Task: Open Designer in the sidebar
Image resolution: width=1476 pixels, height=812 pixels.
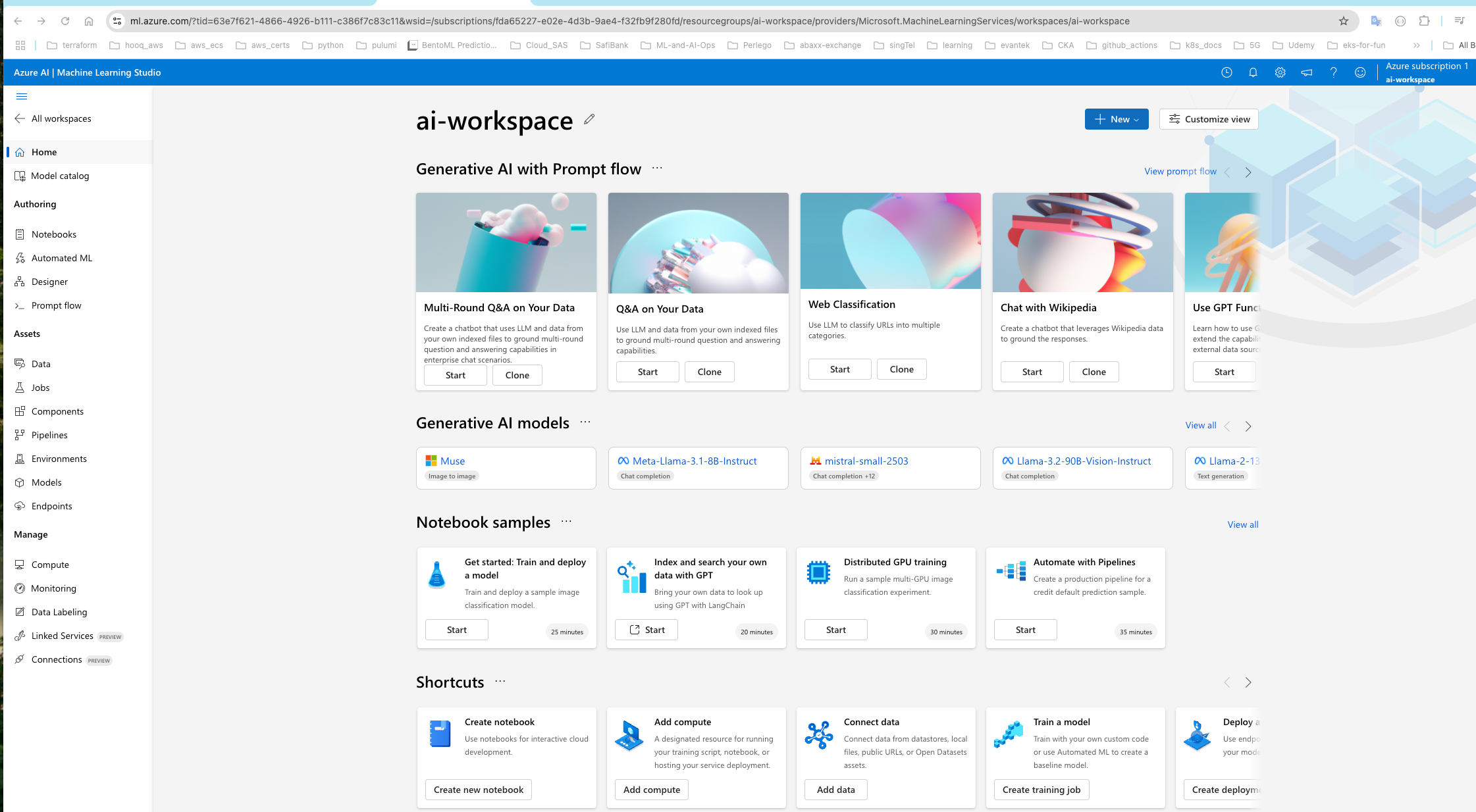Action: (x=78, y=282)
